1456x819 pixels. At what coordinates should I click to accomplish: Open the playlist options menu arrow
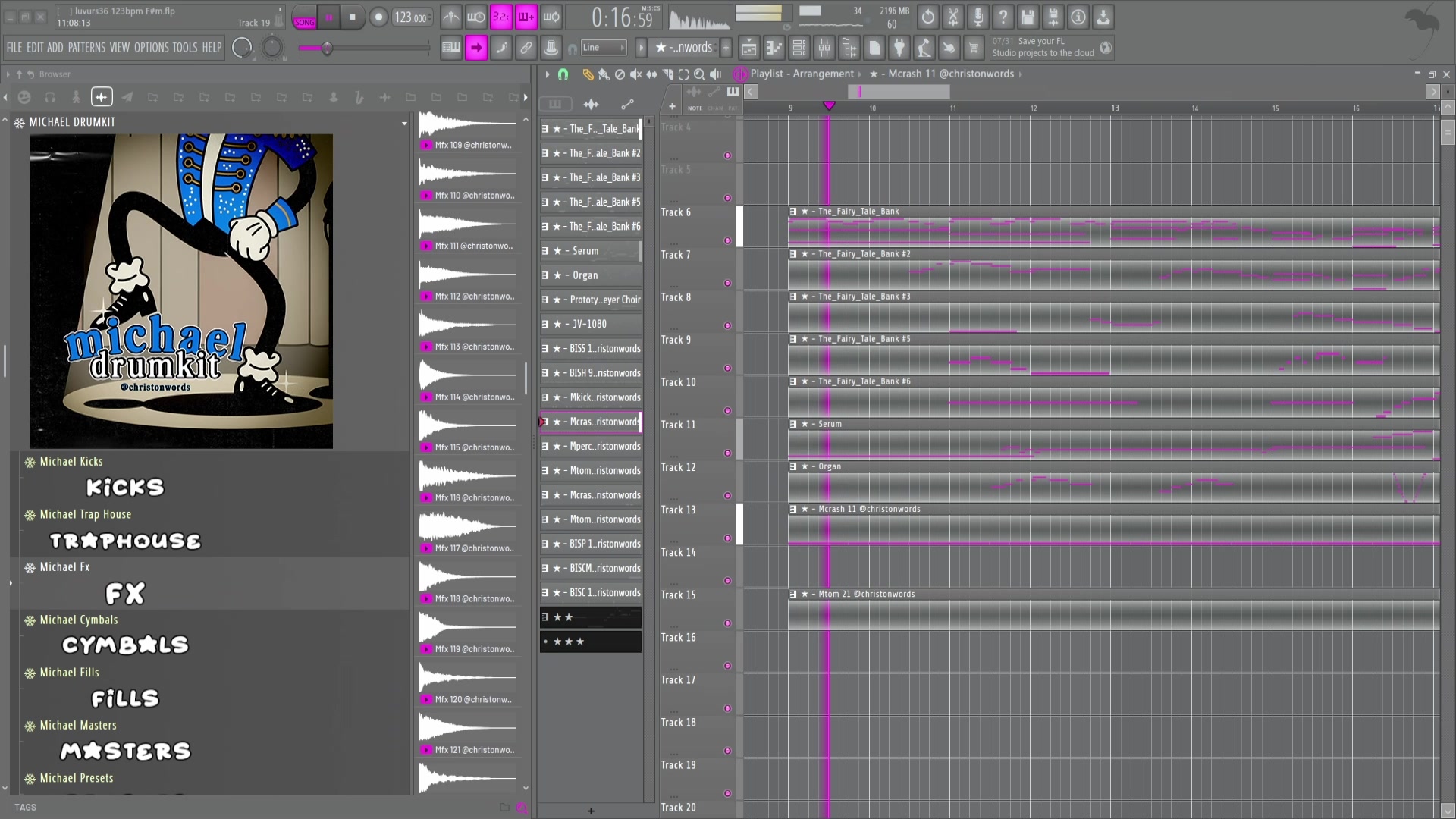547,74
